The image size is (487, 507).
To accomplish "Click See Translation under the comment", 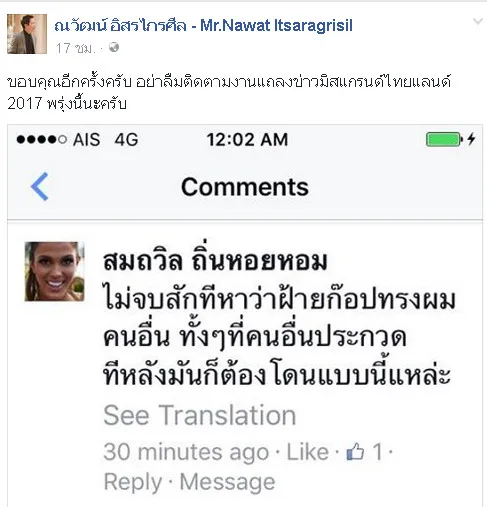I will coord(200,415).
